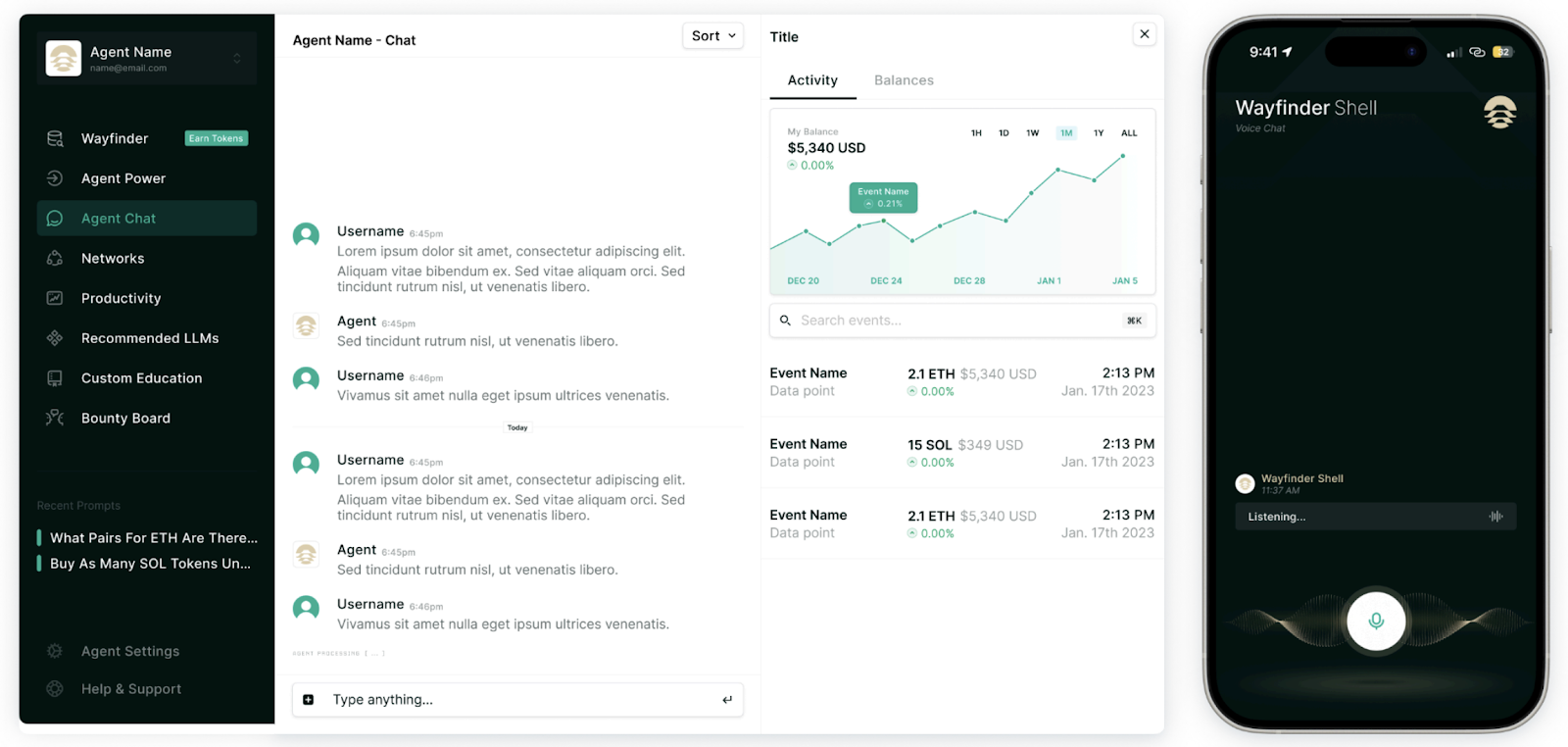Expand the Agent Name account switcher
The width and height of the screenshot is (1568, 747).
[x=237, y=59]
